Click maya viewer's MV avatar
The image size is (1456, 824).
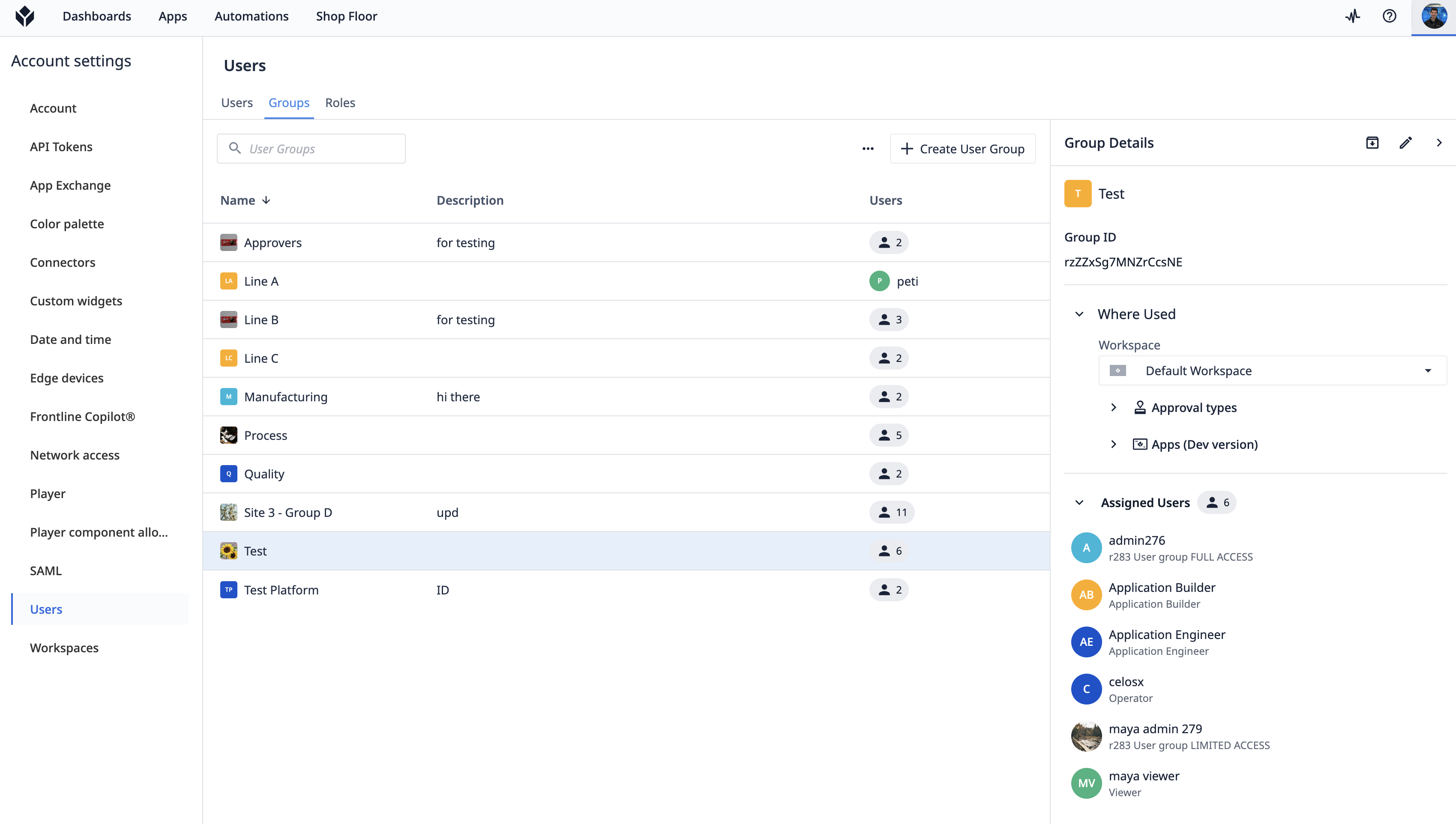[1086, 783]
